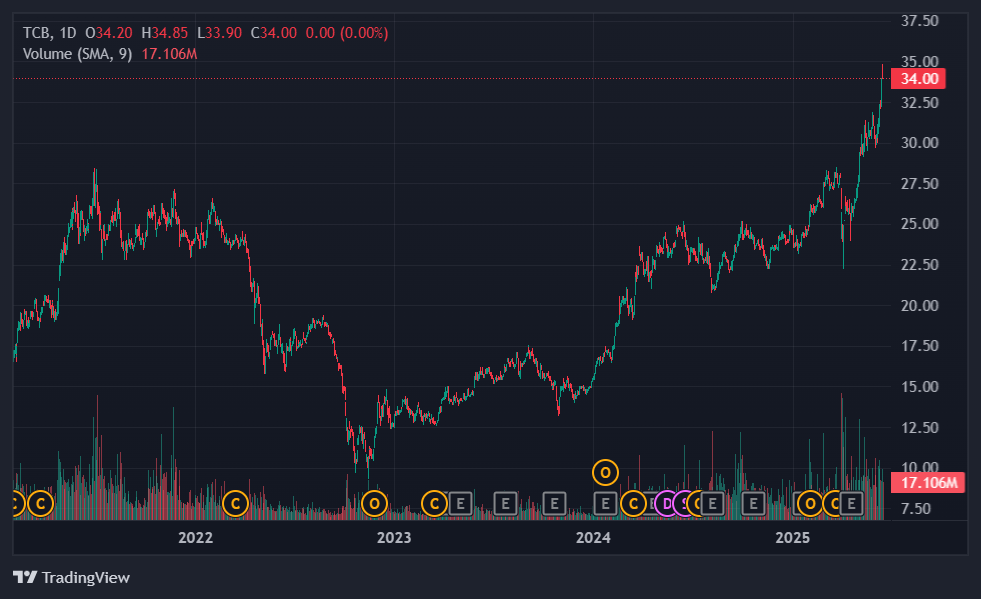This screenshot has height=599, width=981.
Task: Click the Volume (SMA, 9) indicator legend
Action: tap(78, 54)
